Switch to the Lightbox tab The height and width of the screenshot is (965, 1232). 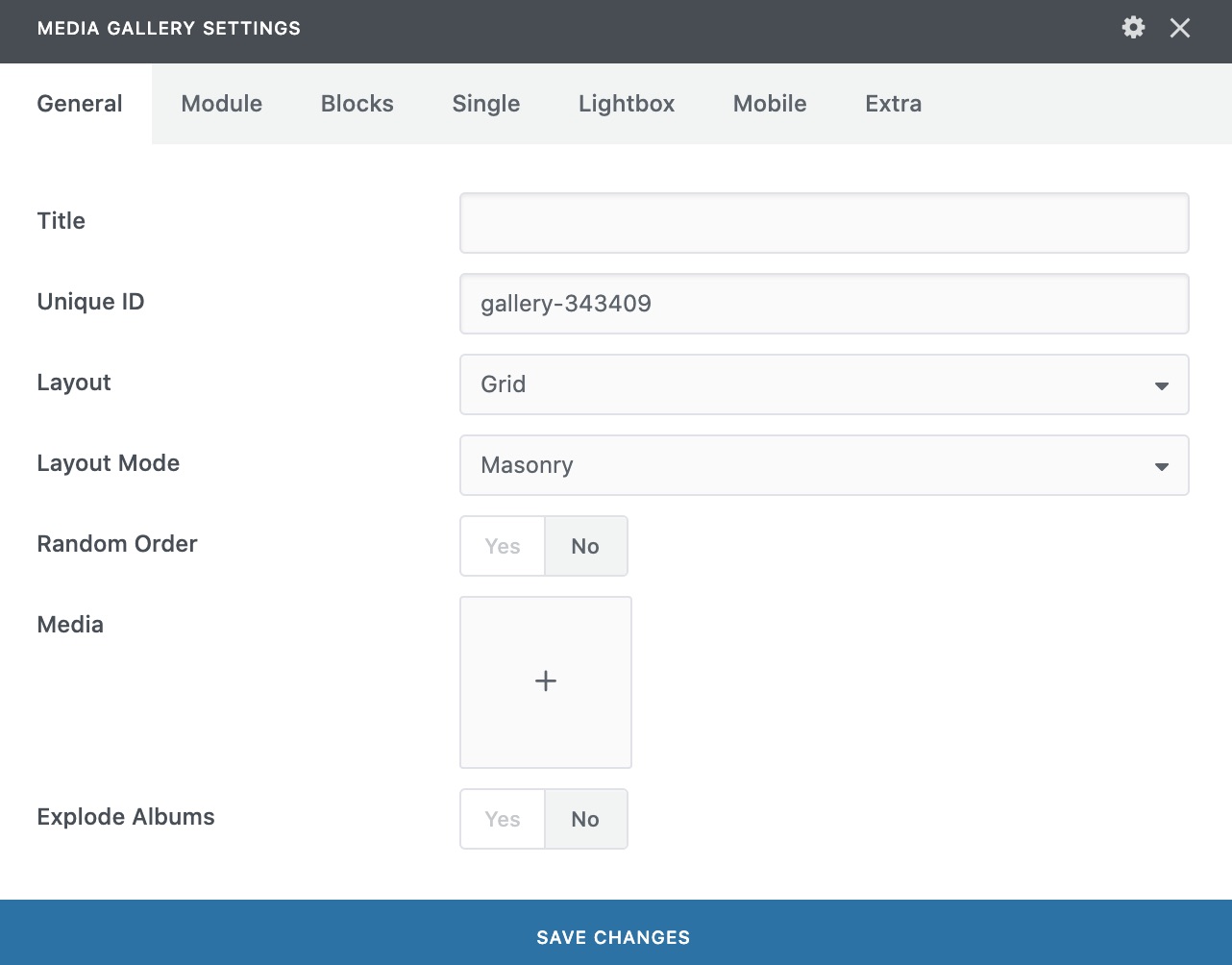click(626, 104)
